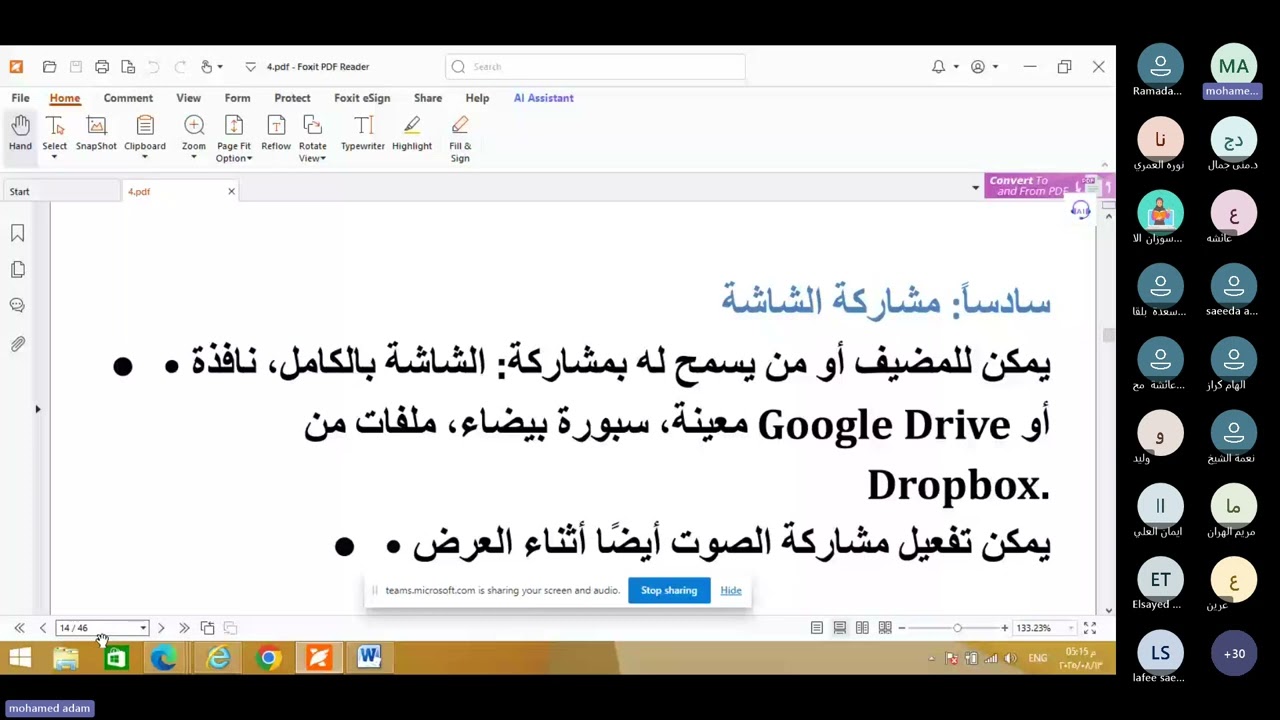Open the Attachments paperclip panel icon
The height and width of the screenshot is (720, 1280).
click(x=17, y=344)
